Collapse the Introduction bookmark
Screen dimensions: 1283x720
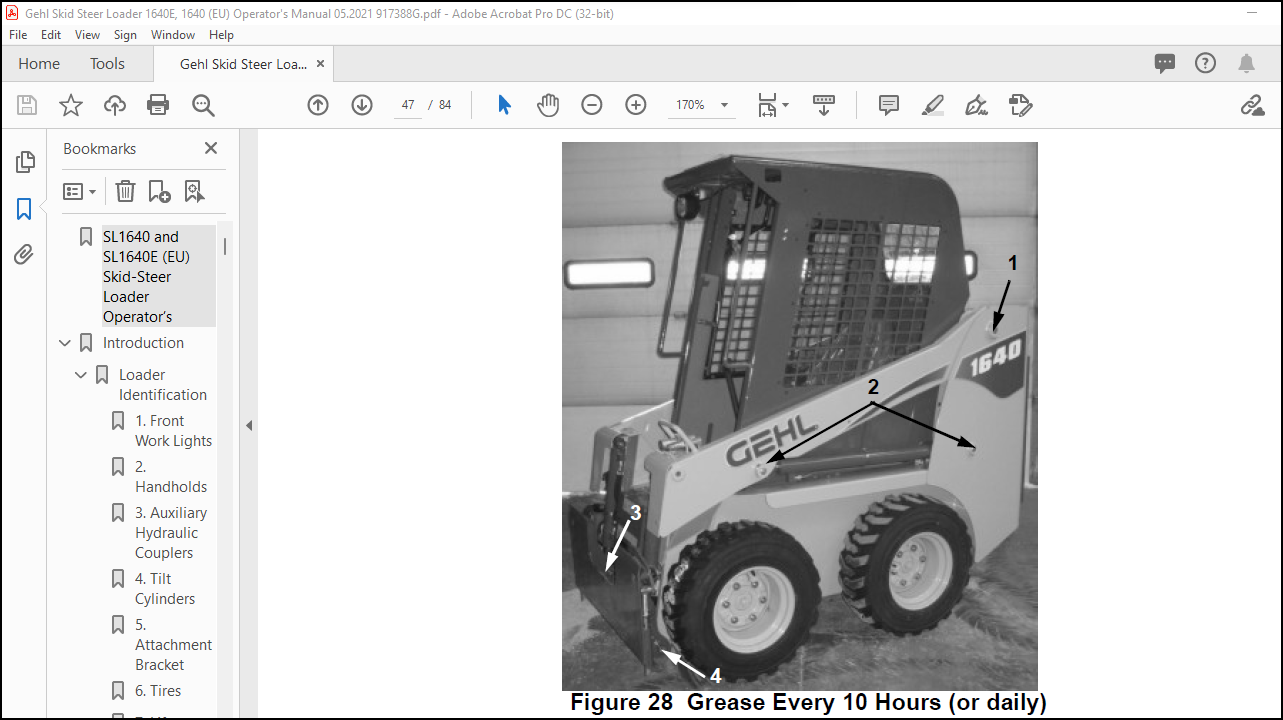[x=65, y=343]
